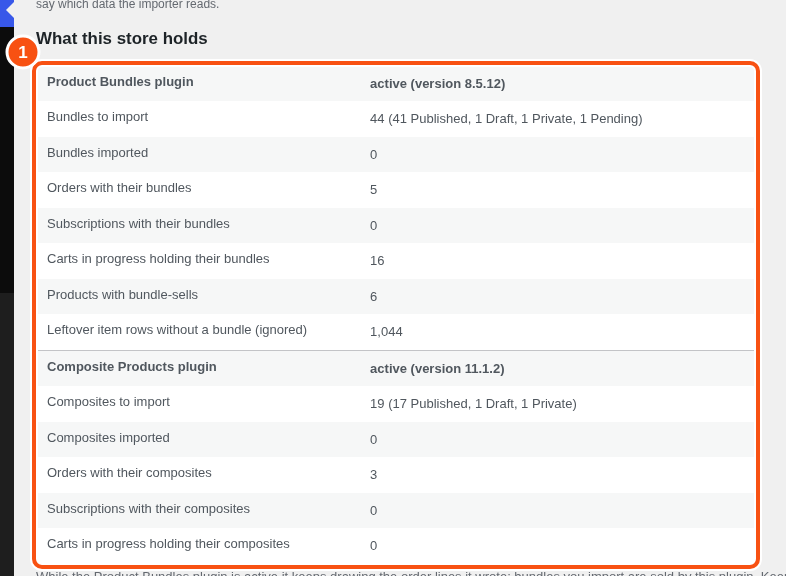Viewport: 786px width, 576px height.
Task: Select the 'Orders with their bundles' label
Action: tap(119, 188)
